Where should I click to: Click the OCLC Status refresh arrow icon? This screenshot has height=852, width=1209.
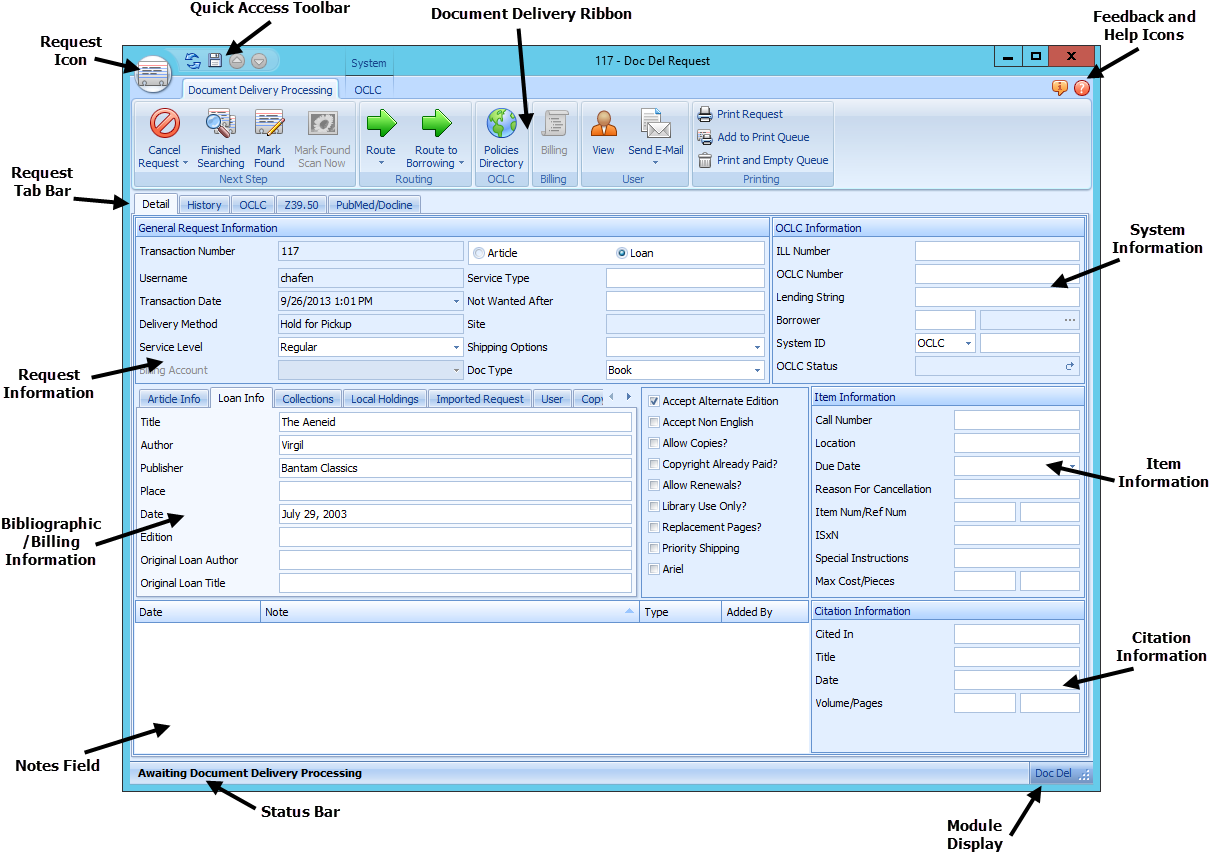point(1070,367)
